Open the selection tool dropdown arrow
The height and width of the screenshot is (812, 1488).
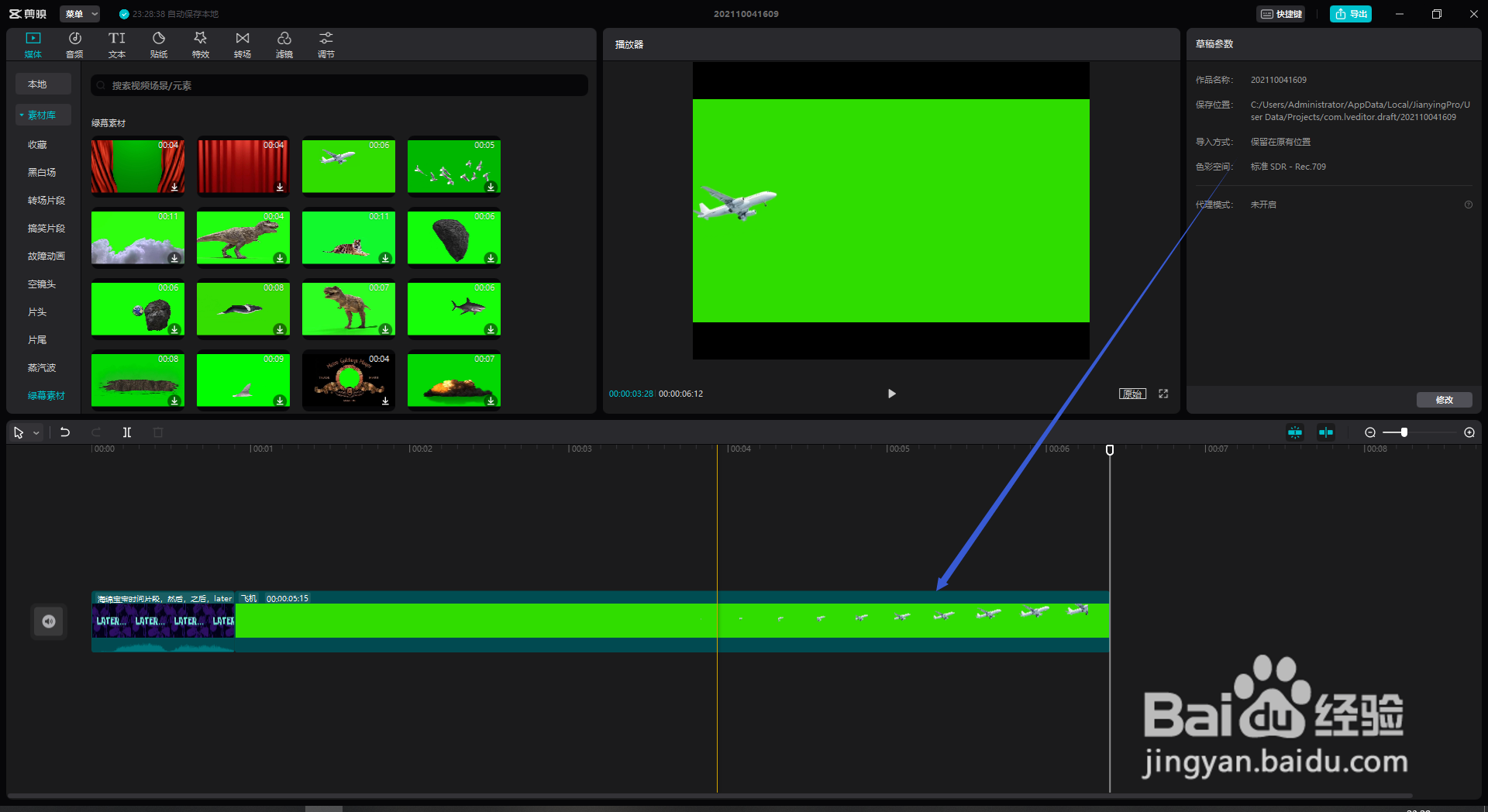coord(36,433)
